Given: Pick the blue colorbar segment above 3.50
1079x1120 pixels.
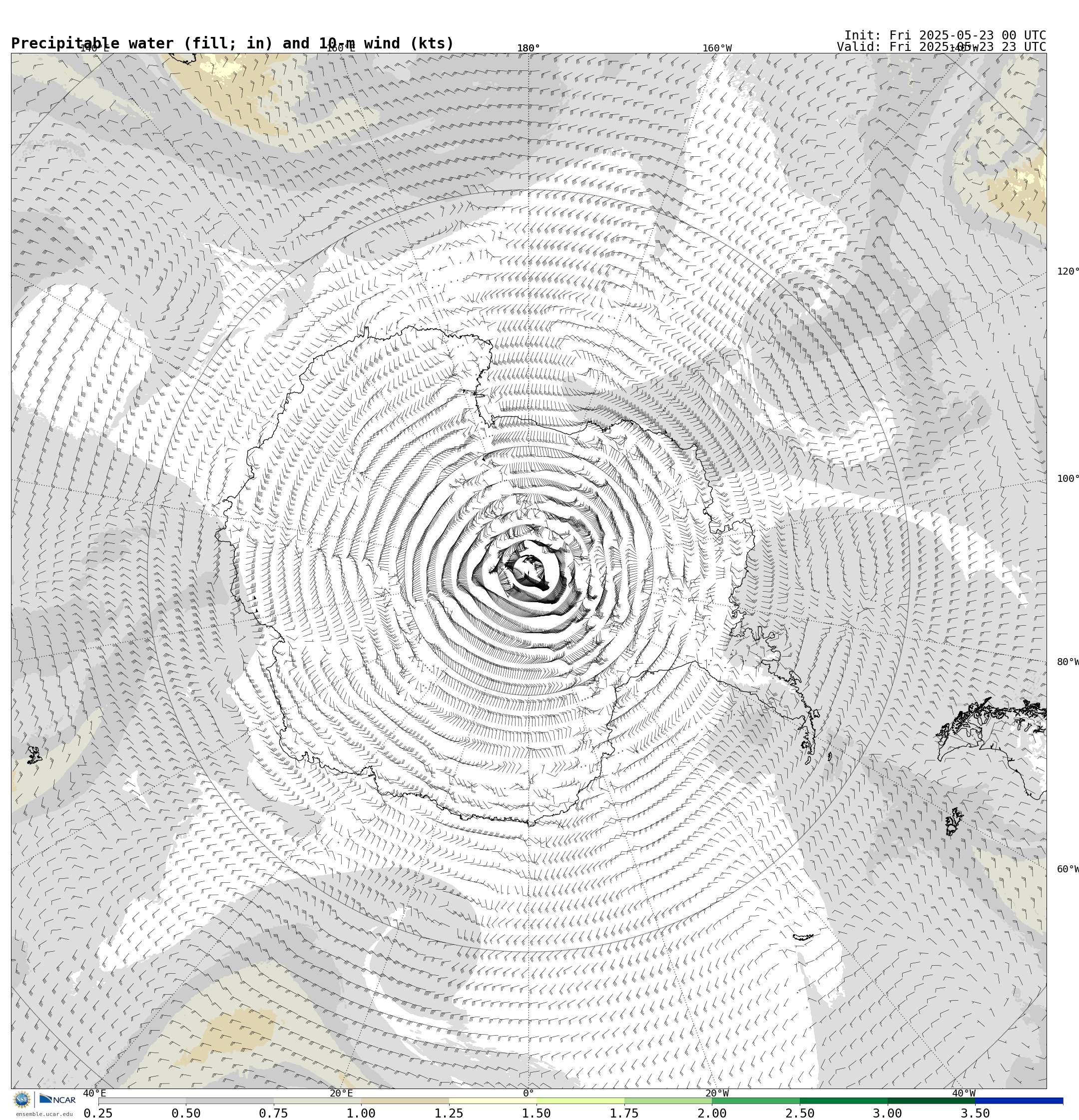Looking at the screenshot, I should [1019, 1101].
